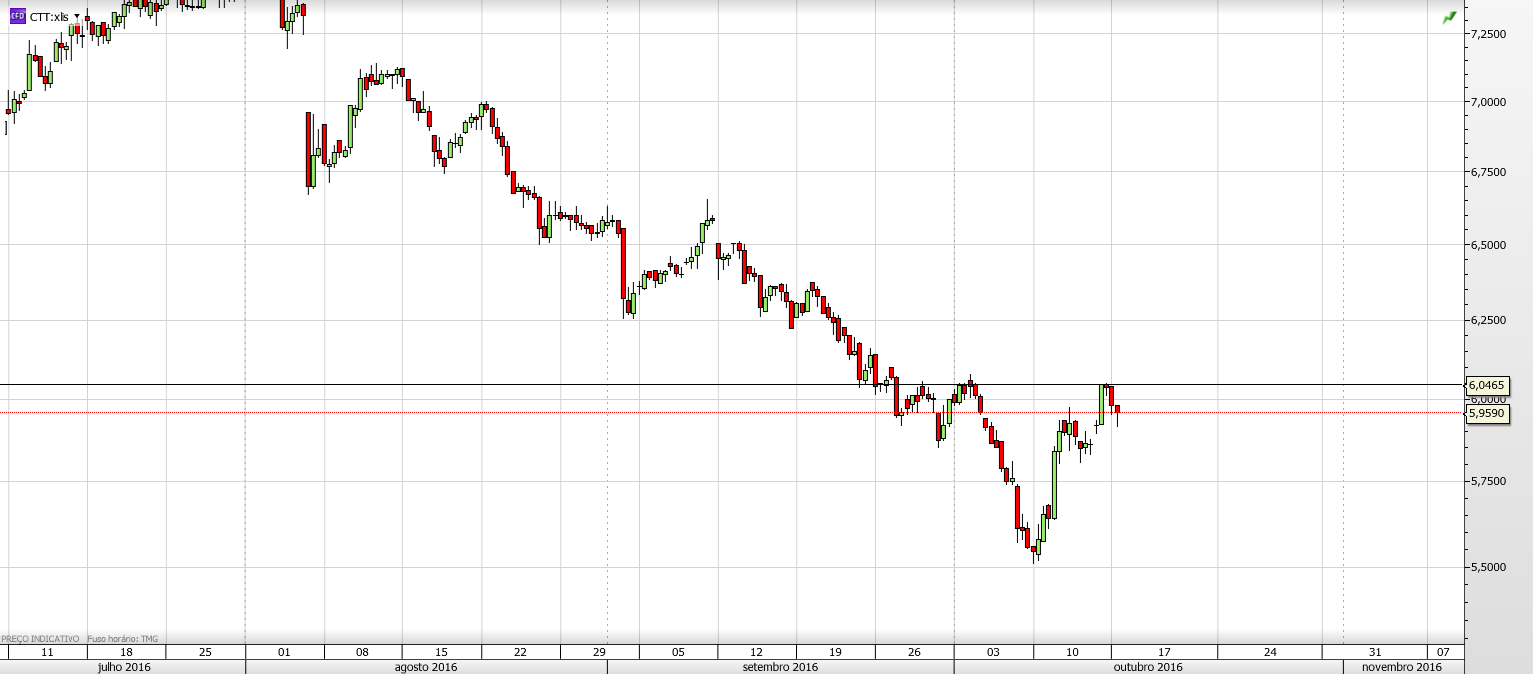Click the date label 11 on time axis

[x=47, y=652]
